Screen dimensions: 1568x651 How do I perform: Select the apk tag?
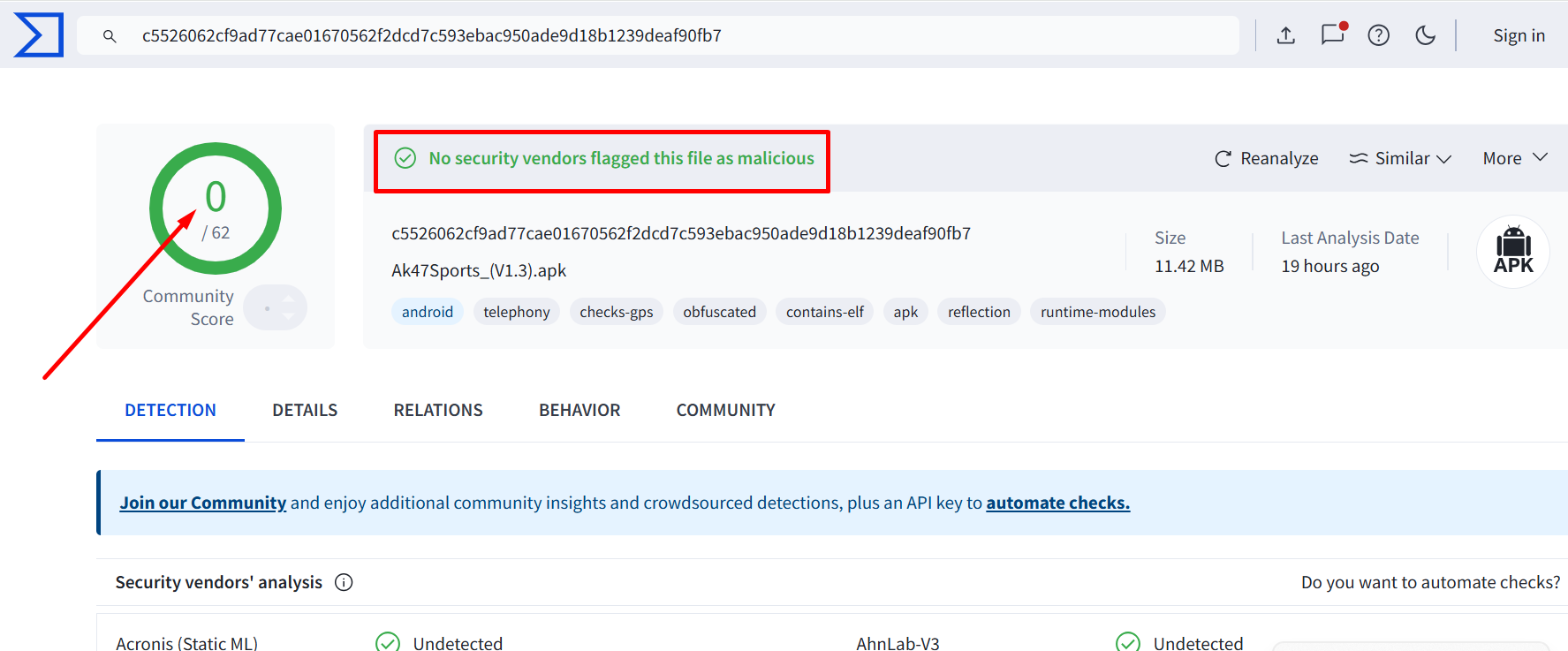pos(905,312)
